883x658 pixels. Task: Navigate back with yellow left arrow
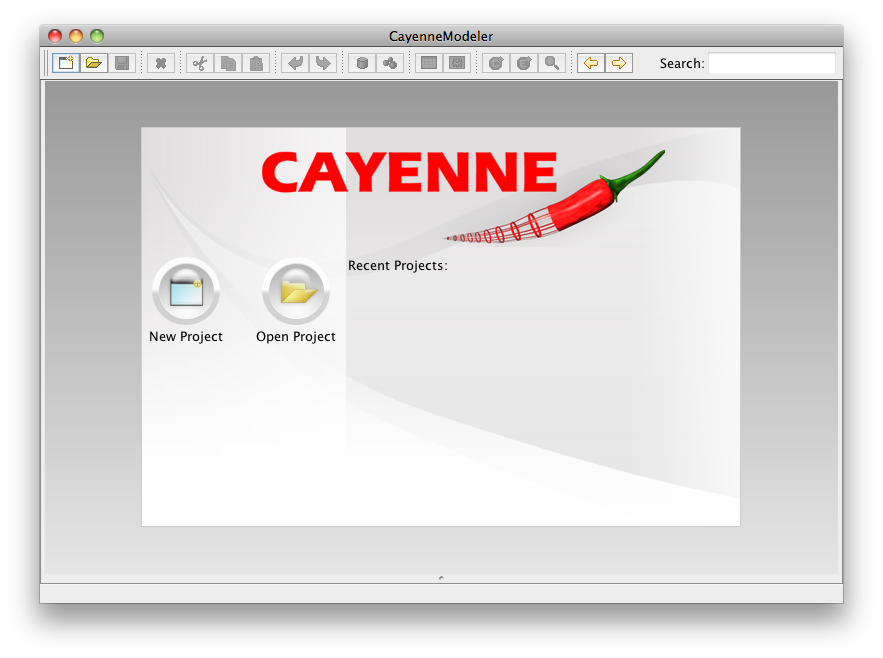591,63
